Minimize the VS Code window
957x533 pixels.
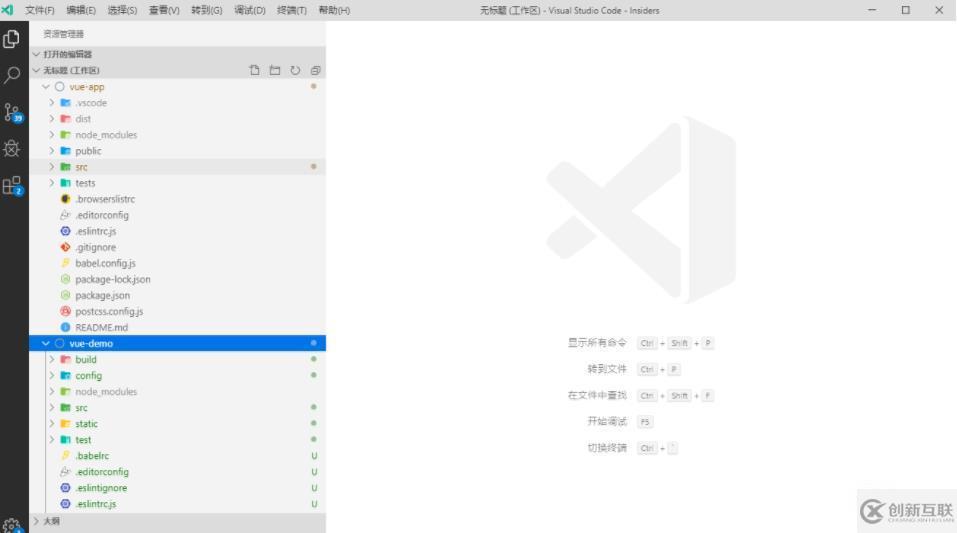tap(872, 10)
